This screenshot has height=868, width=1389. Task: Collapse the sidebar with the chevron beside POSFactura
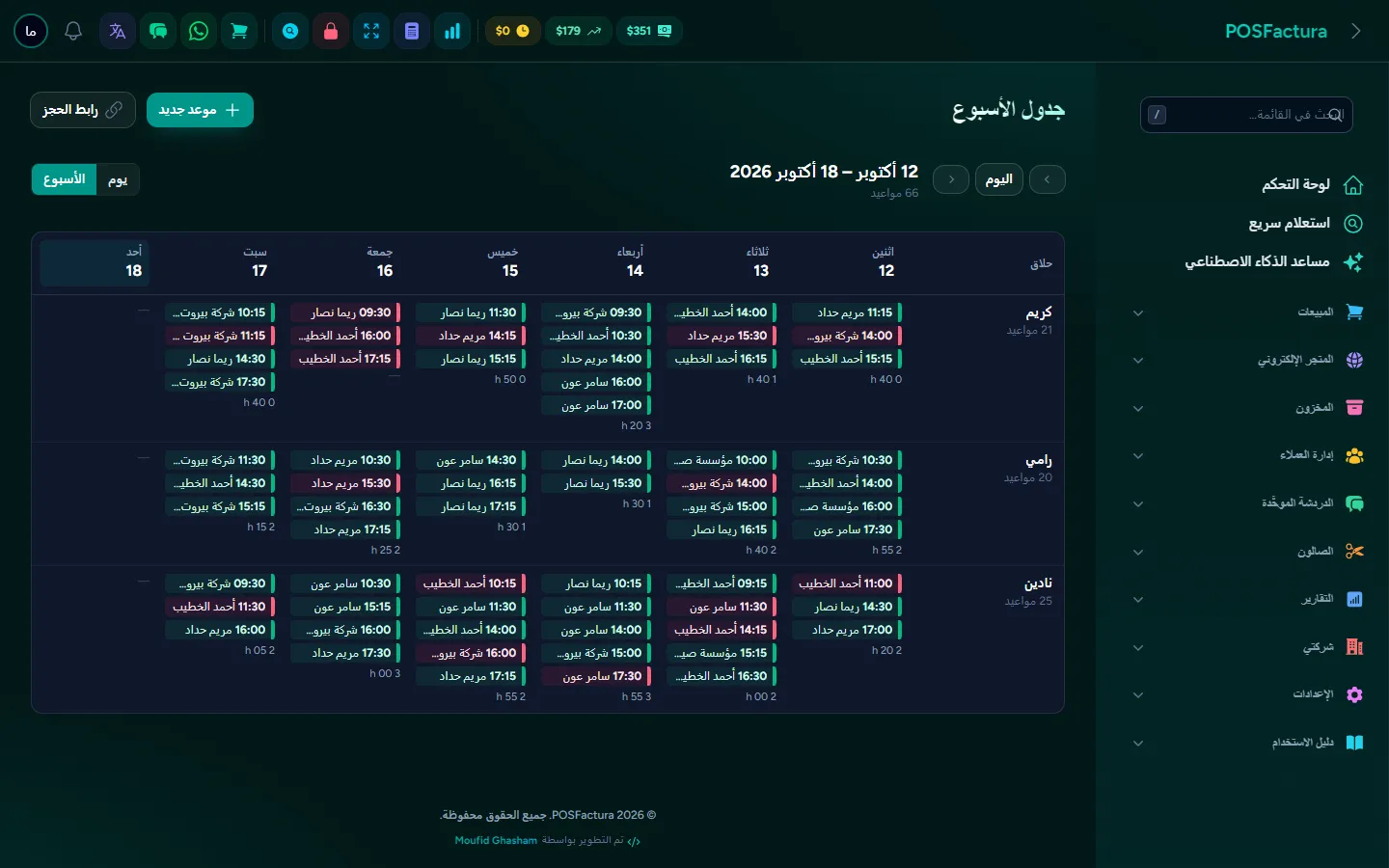[1356, 31]
